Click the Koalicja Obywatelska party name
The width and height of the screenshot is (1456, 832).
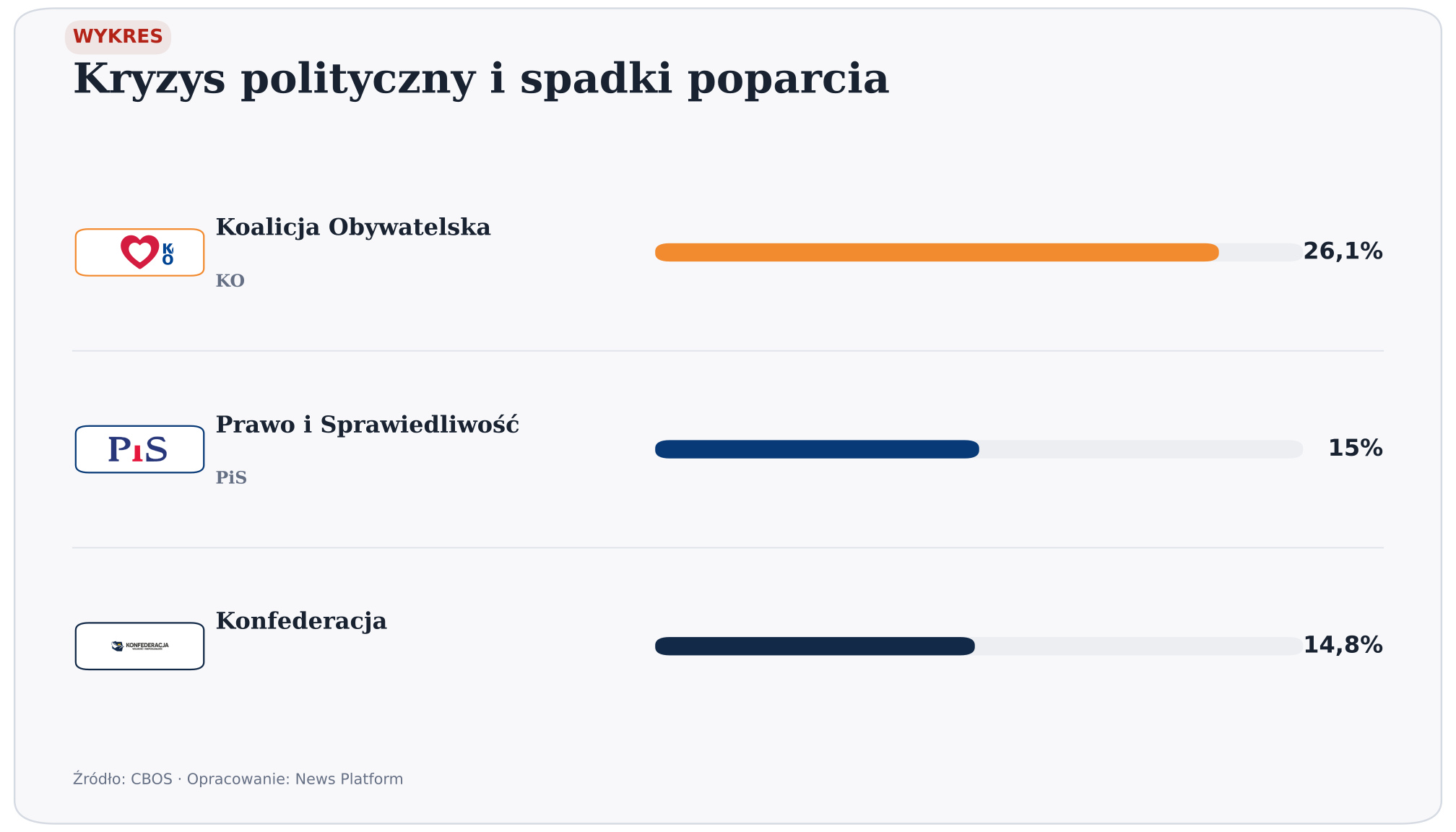(353, 227)
